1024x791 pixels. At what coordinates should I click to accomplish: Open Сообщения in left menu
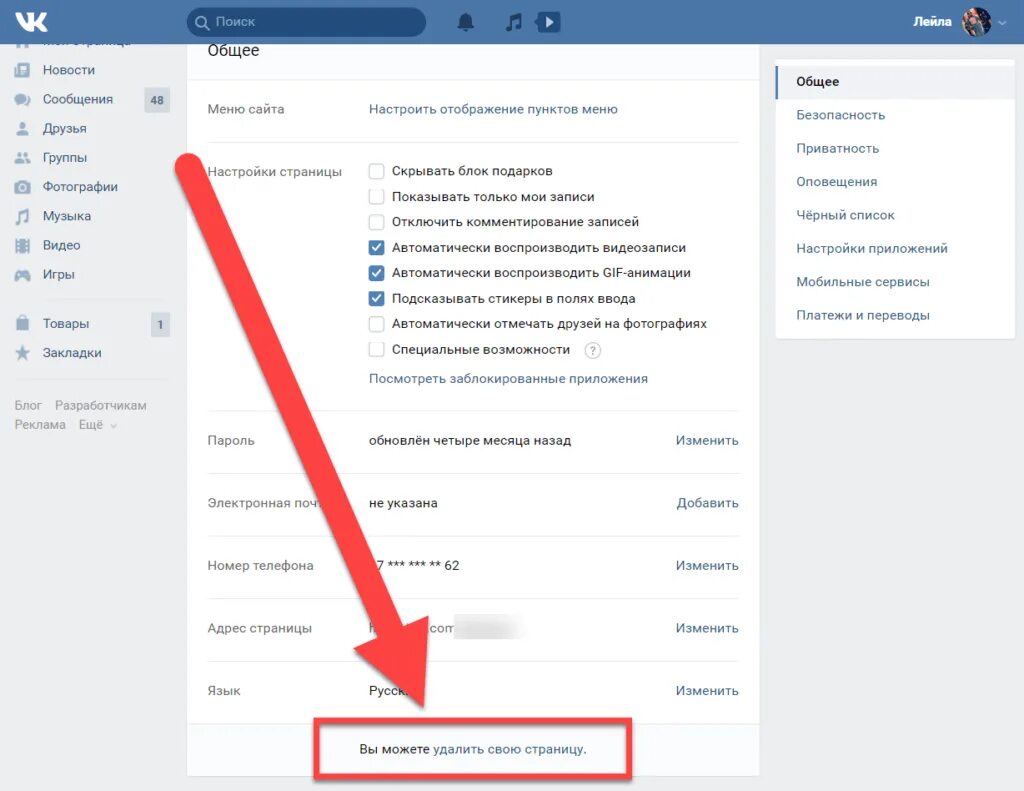pyautogui.click(x=78, y=99)
